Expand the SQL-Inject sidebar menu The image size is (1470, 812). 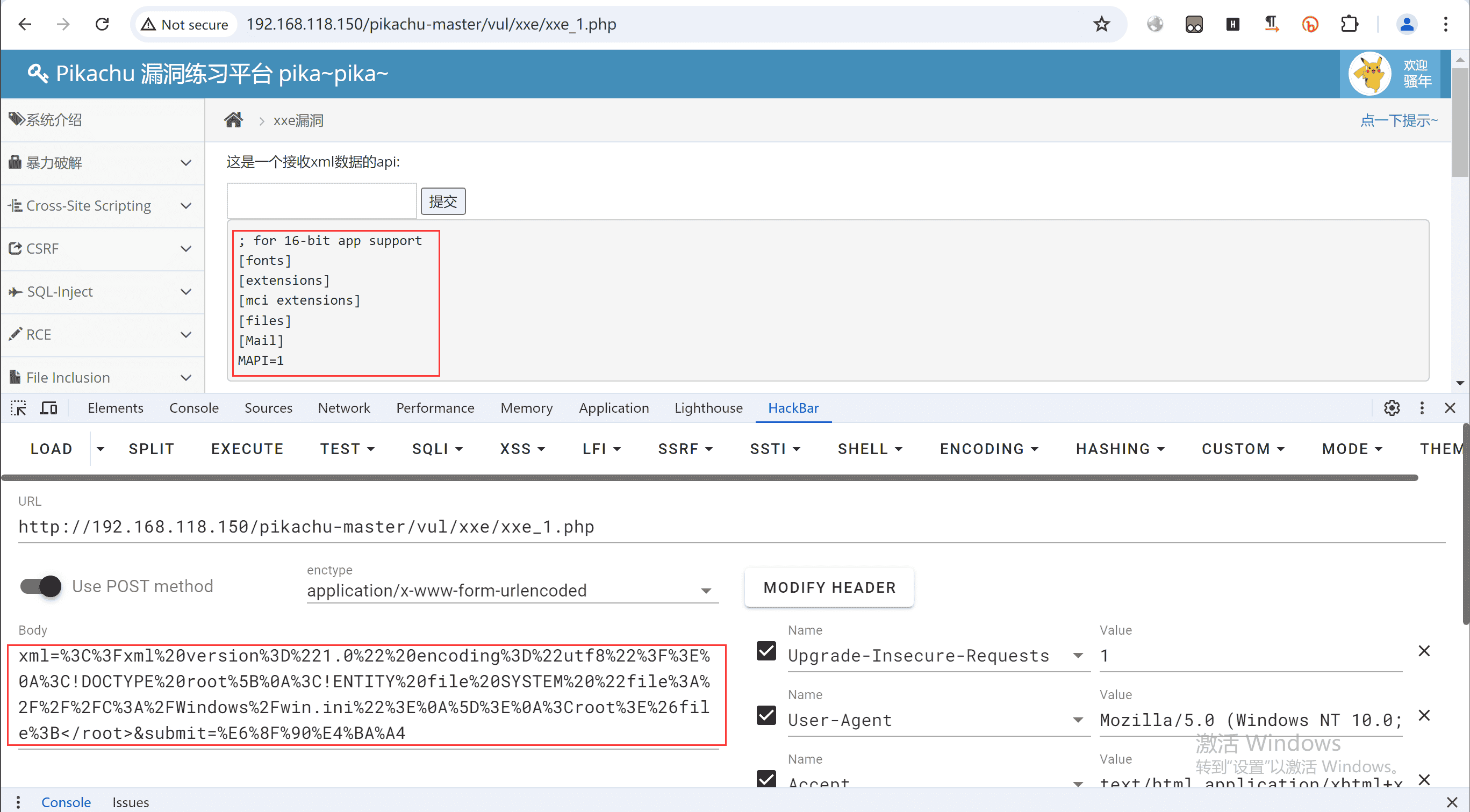point(103,292)
